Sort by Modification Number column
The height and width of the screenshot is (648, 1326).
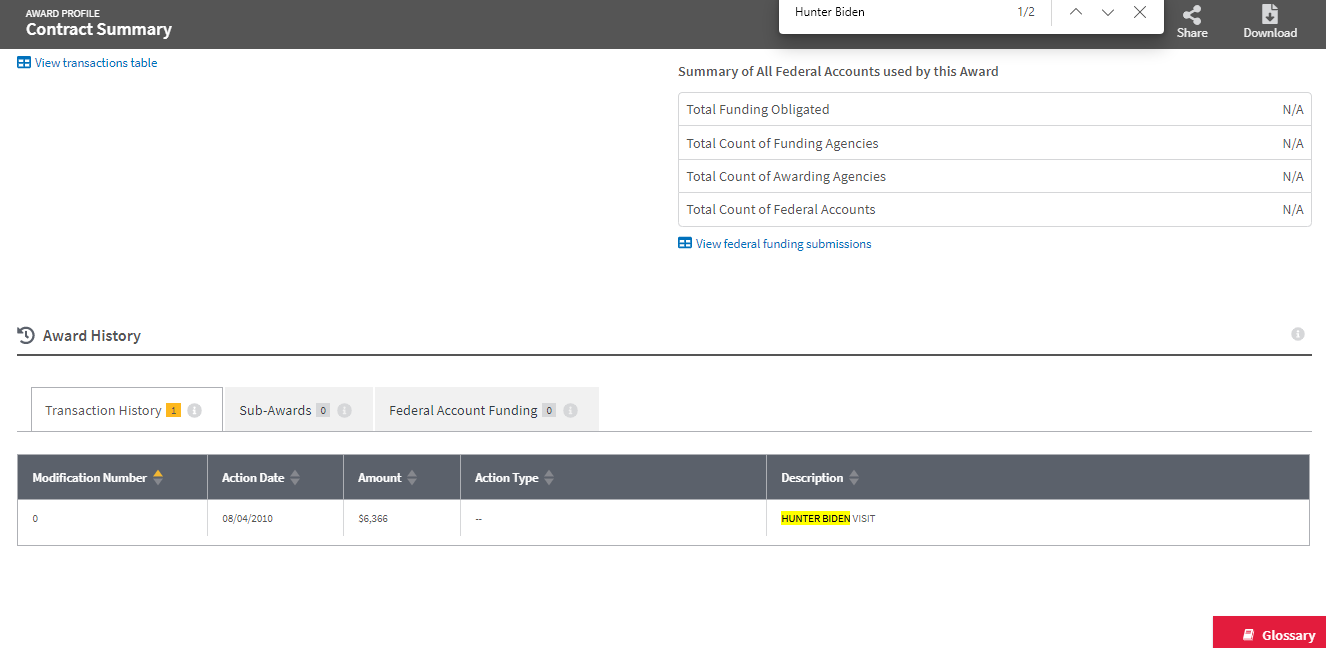pyautogui.click(x=158, y=478)
